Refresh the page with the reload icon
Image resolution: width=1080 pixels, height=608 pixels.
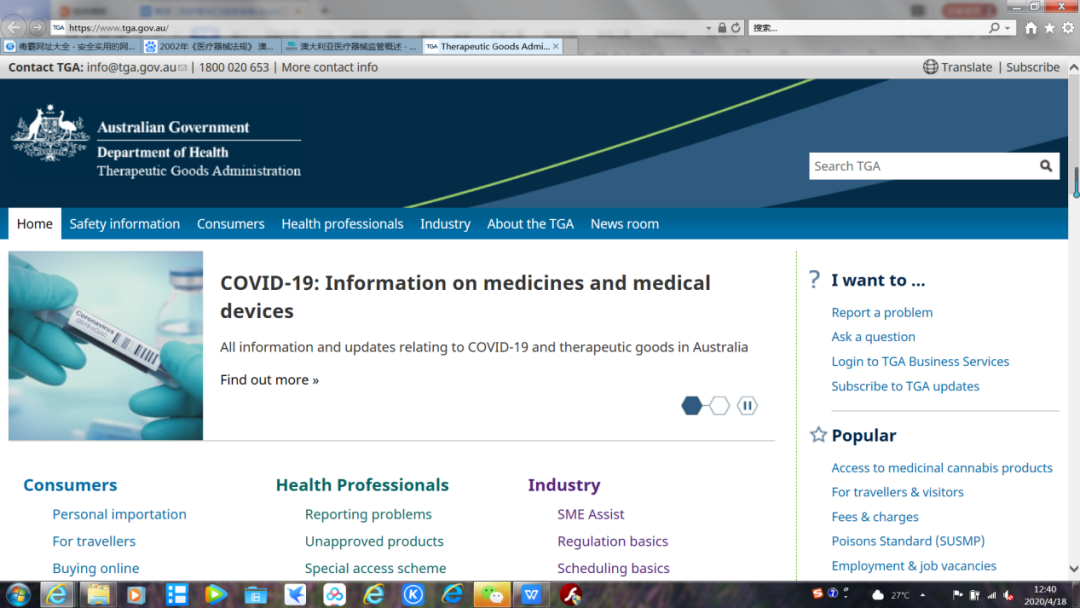pyautogui.click(x=736, y=28)
